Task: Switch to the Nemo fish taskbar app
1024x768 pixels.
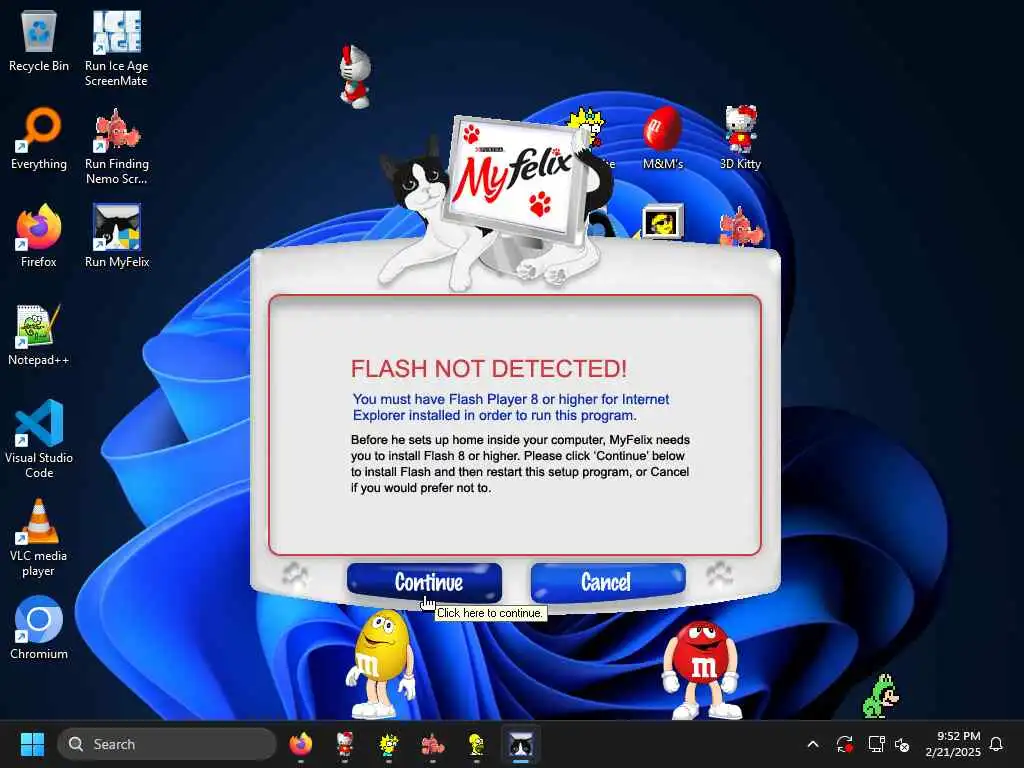Action: point(432,744)
